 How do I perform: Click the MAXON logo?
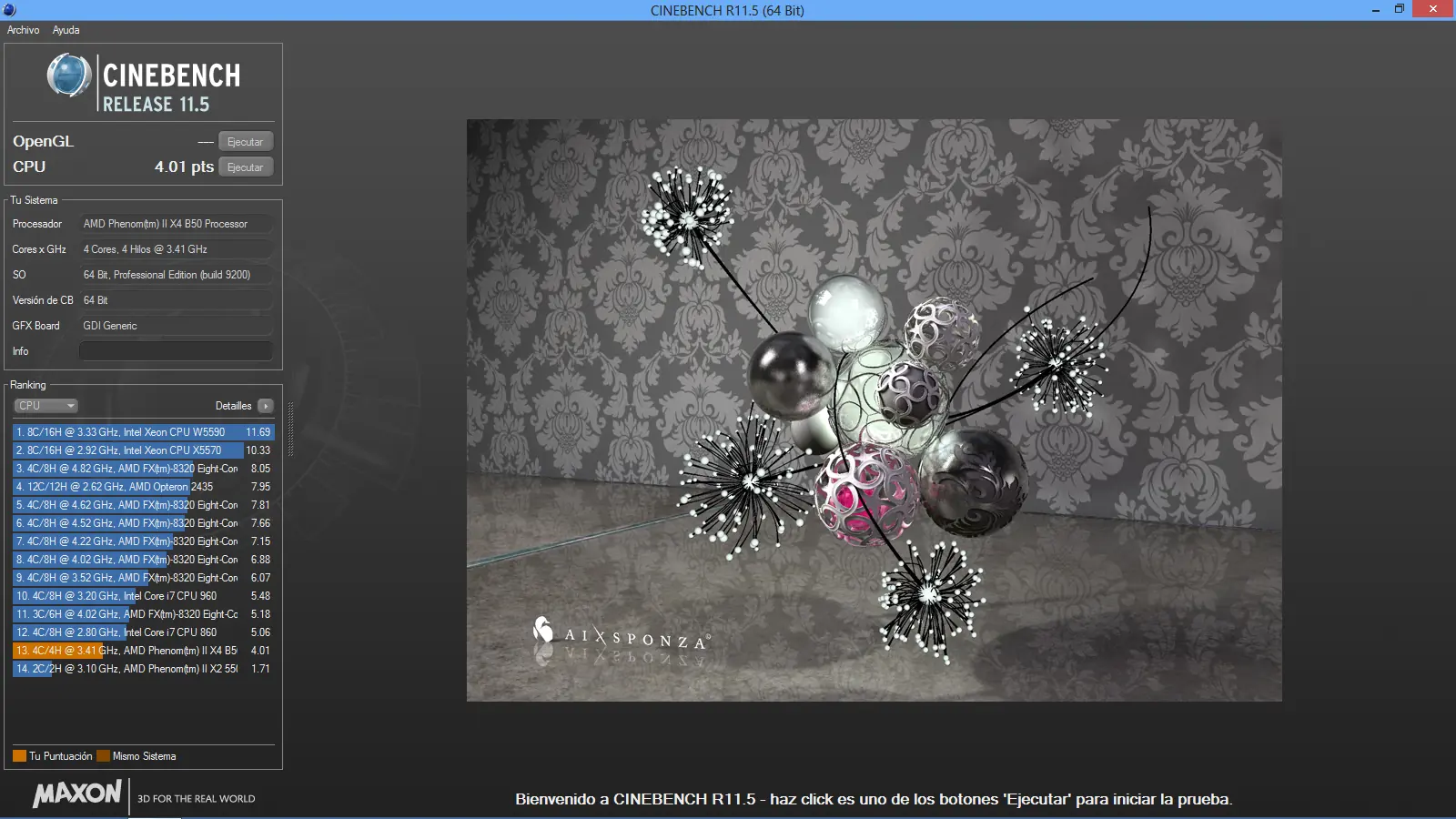point(77,794)
